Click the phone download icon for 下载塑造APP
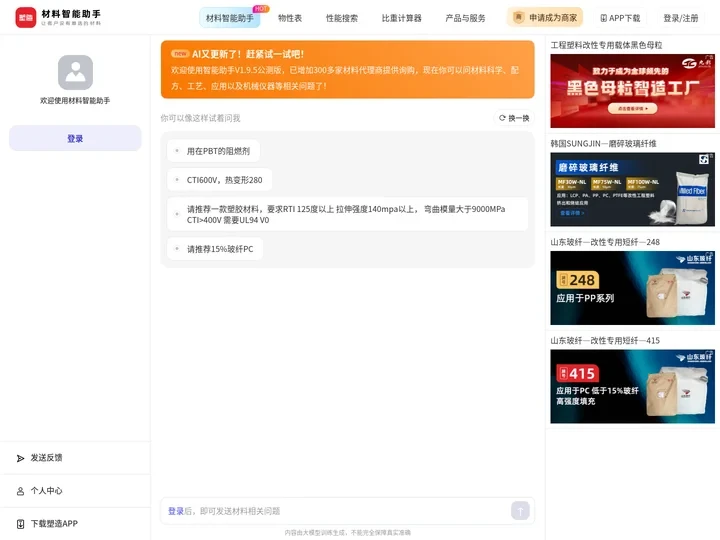Screen dimensions: 720x540 pyautogui.click(x=20, y=524)
